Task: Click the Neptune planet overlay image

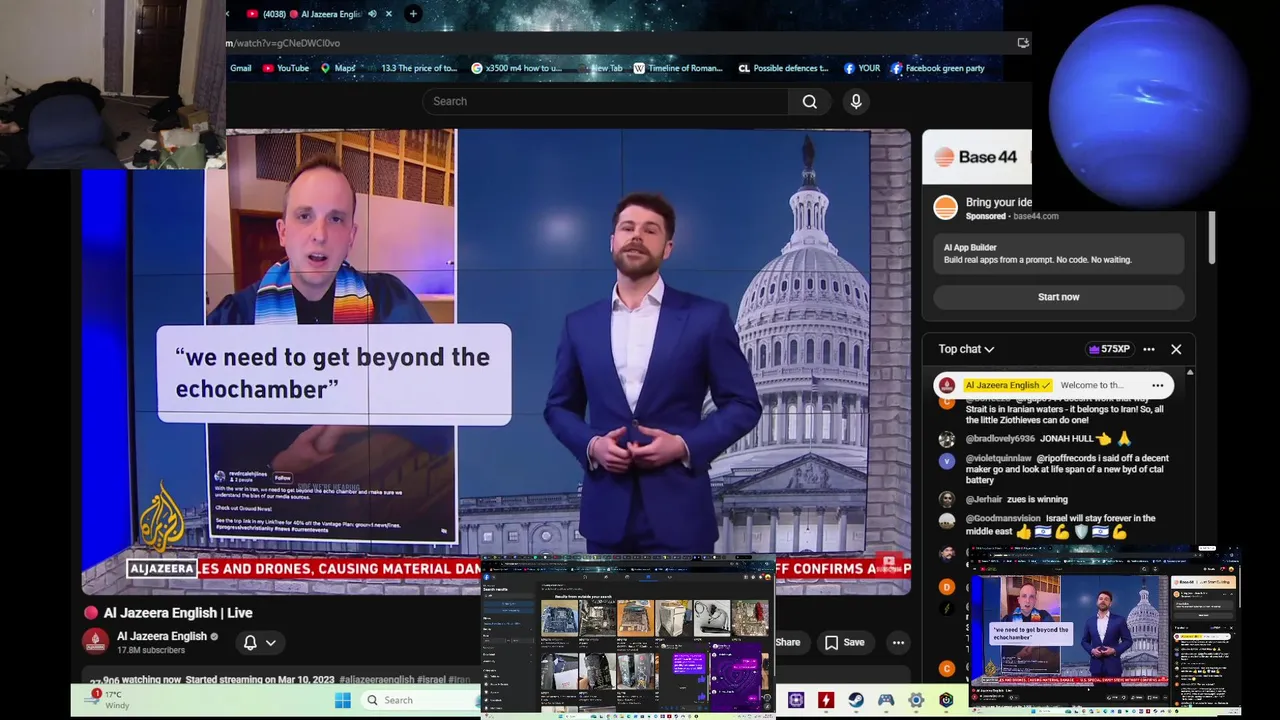Action: tap(1150, 105)
